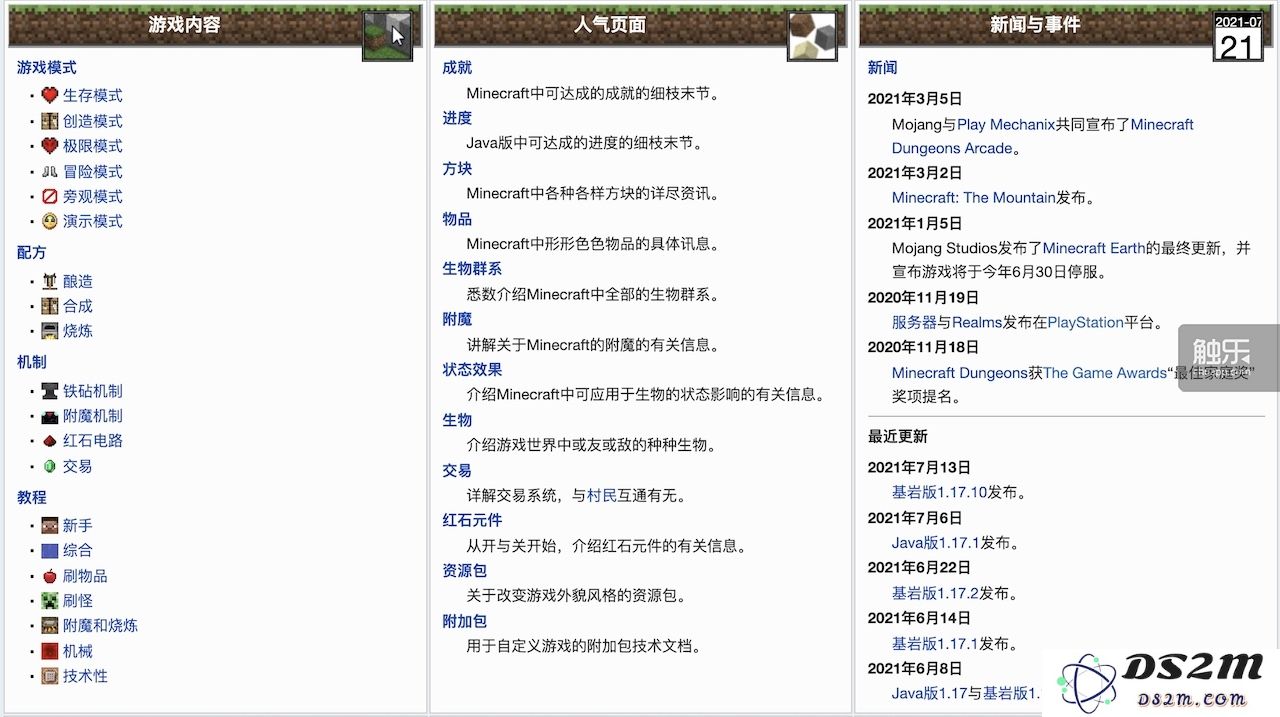Click the command block icon beside 技术性
Image resolution: width=1280 pixels, height=717 pixels.
click(50, 676)
